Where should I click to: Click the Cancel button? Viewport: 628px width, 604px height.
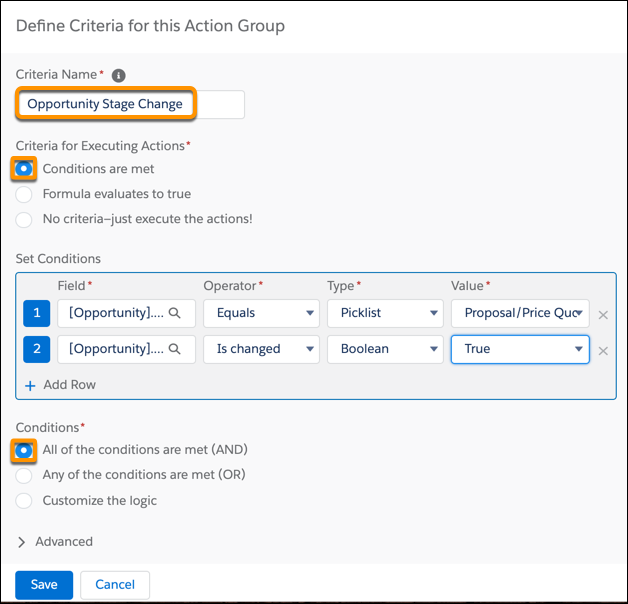pos(115,585)
